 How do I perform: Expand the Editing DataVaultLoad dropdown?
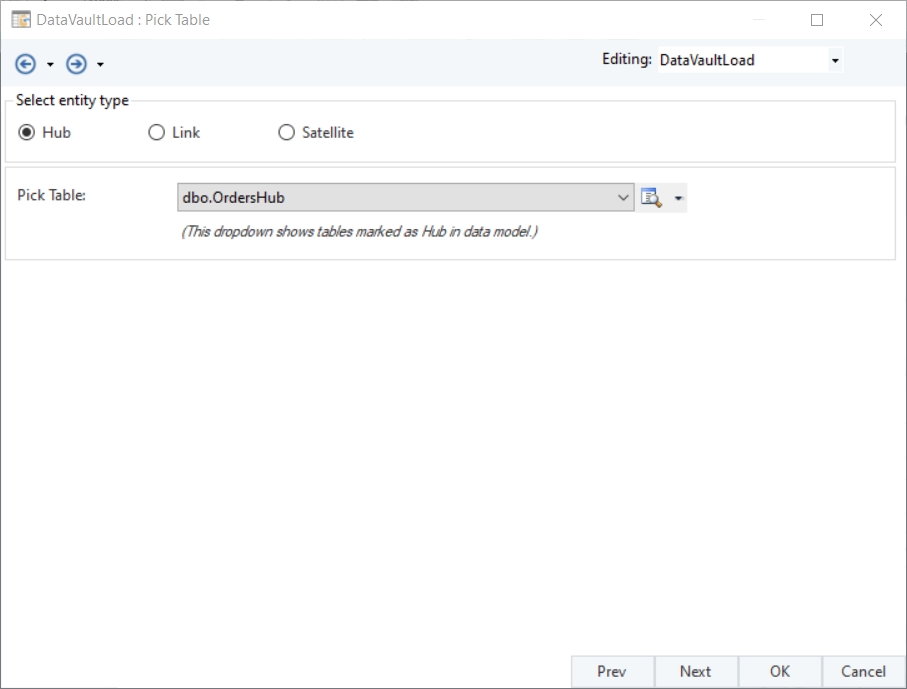[x=835, y=61]
